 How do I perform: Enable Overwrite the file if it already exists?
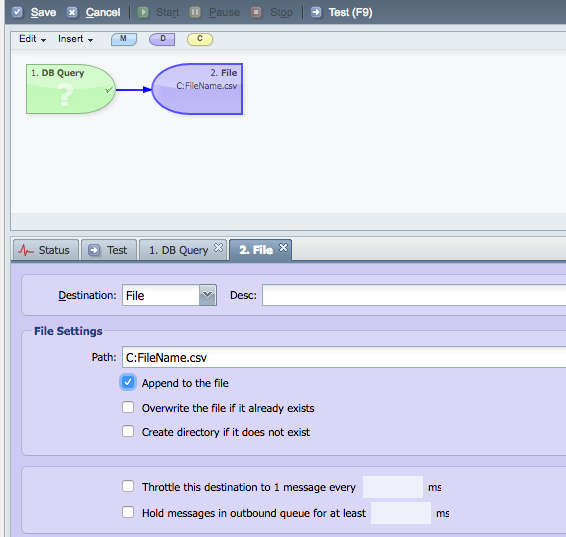coord(128,407)
